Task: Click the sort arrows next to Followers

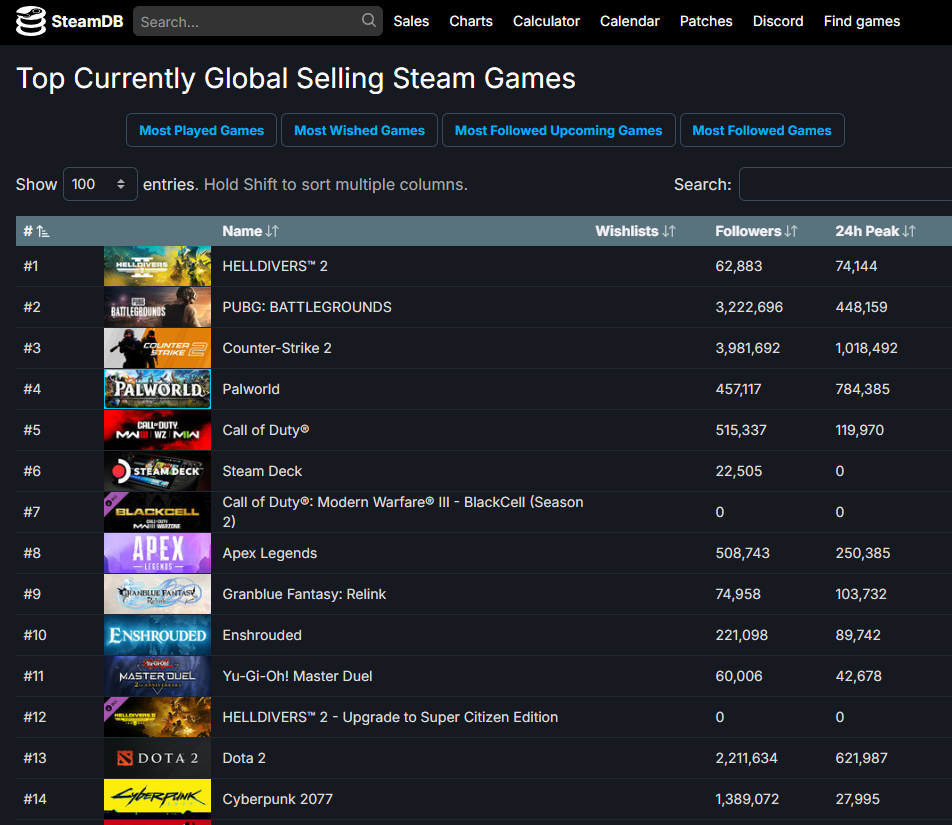Action: [790, 231]
